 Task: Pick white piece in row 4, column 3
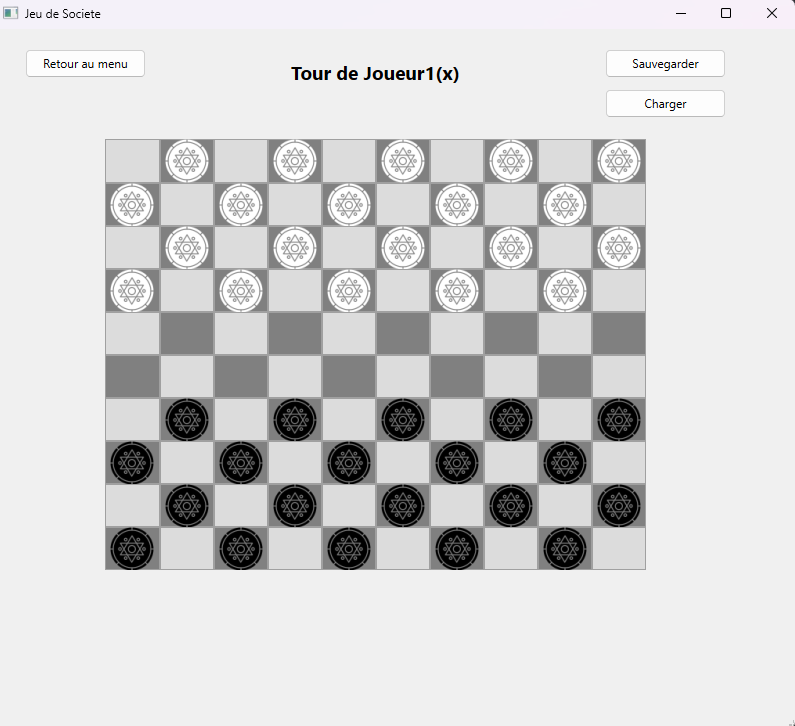[x=241, y=291]
